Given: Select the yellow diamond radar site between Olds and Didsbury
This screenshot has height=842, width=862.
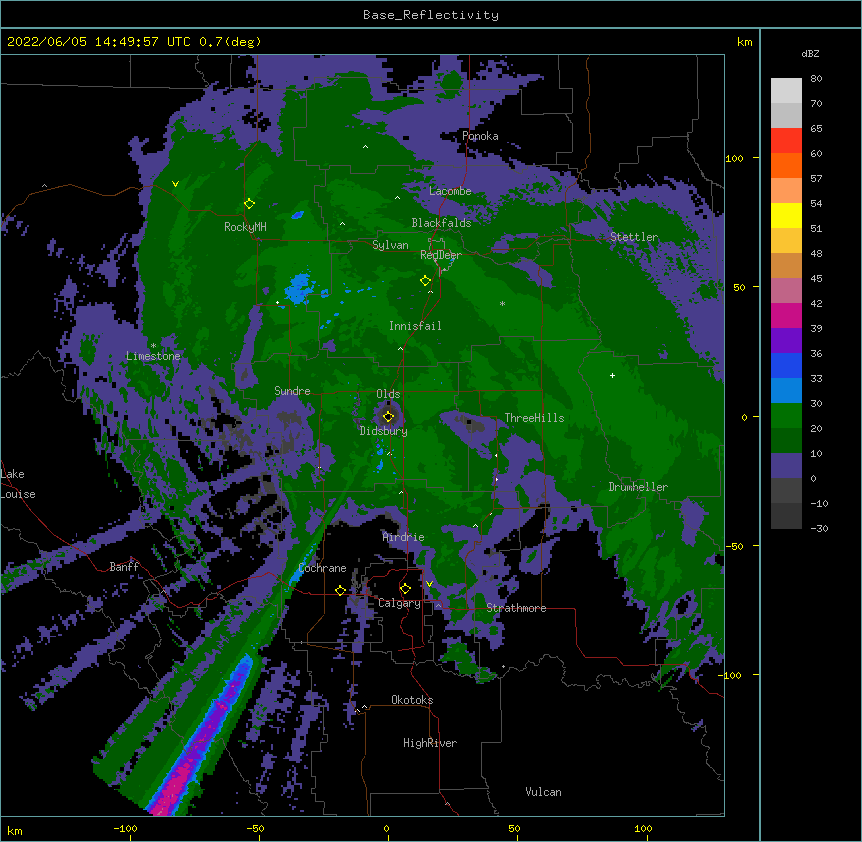Looking at the screenshot, I should 388,416.
